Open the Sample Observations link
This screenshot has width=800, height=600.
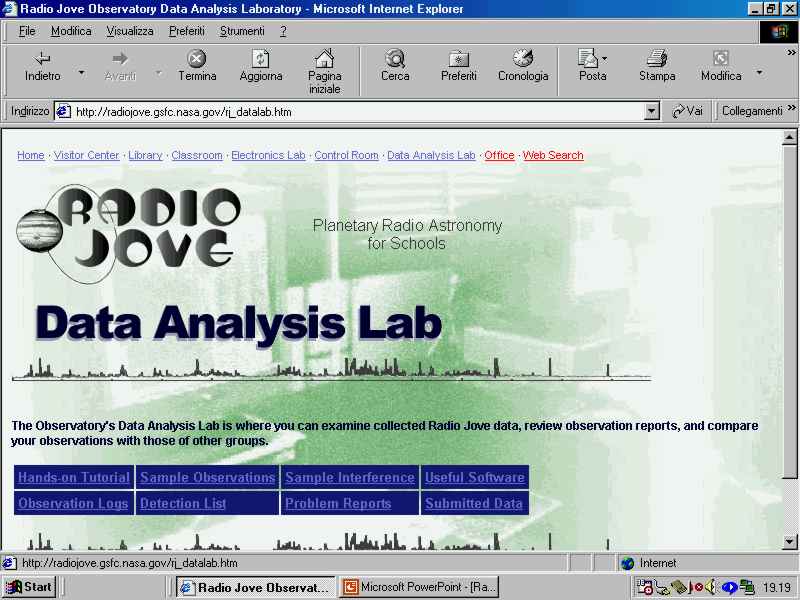click(207, 478)
